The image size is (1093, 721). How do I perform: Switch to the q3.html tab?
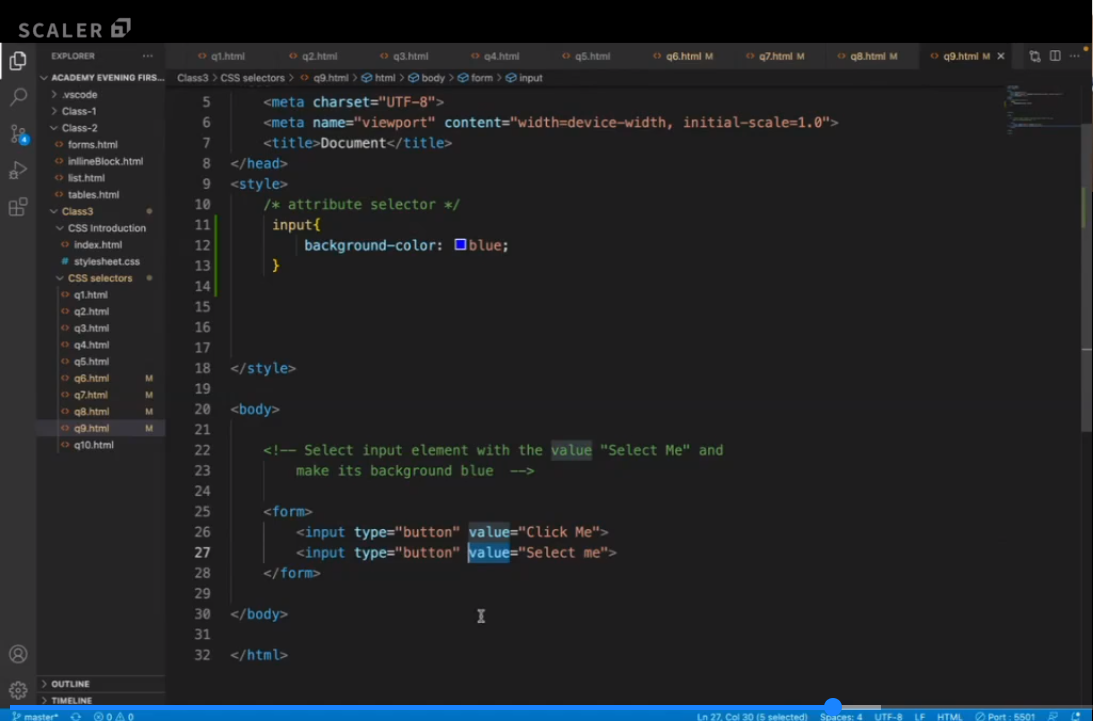point(410,57)
